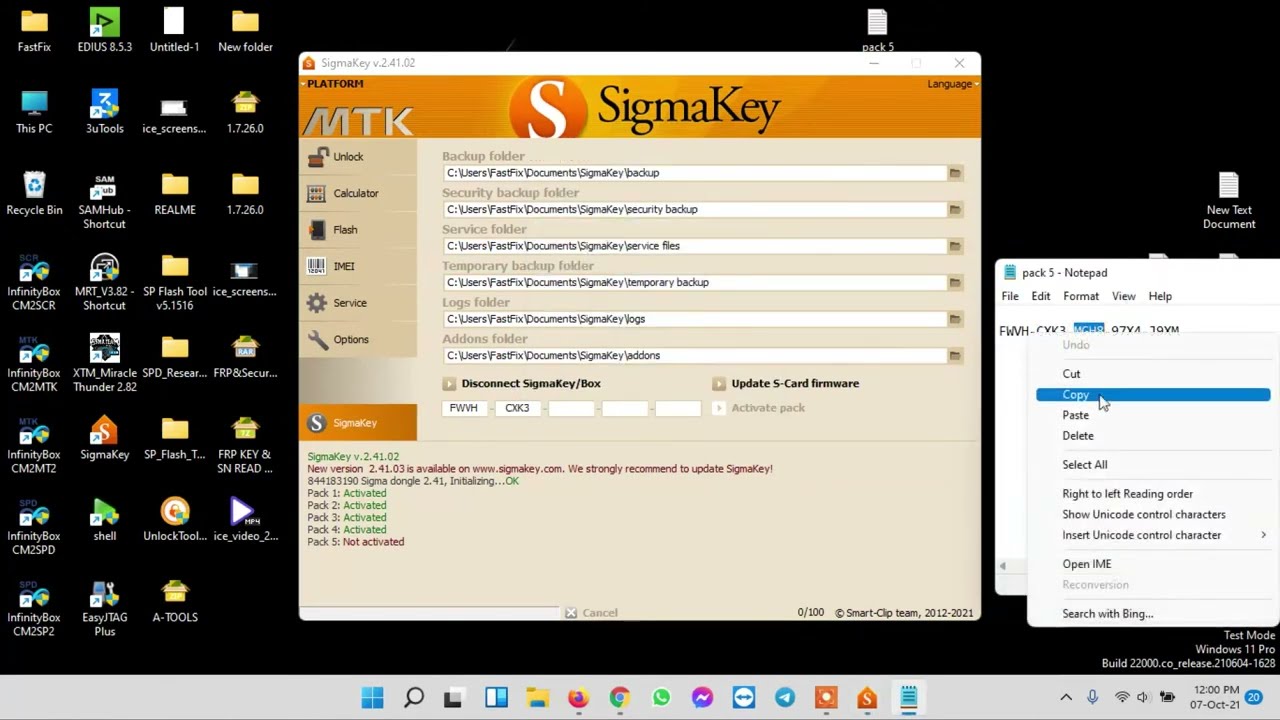Select the SigmaKey tab in sidebar

(x=358, y=423)
